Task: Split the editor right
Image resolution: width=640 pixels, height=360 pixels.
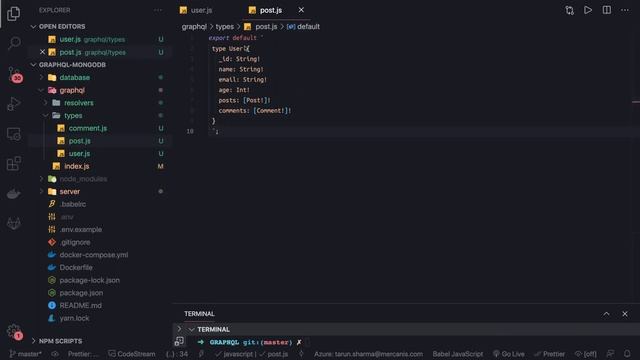Action: (x=607, y=10)
